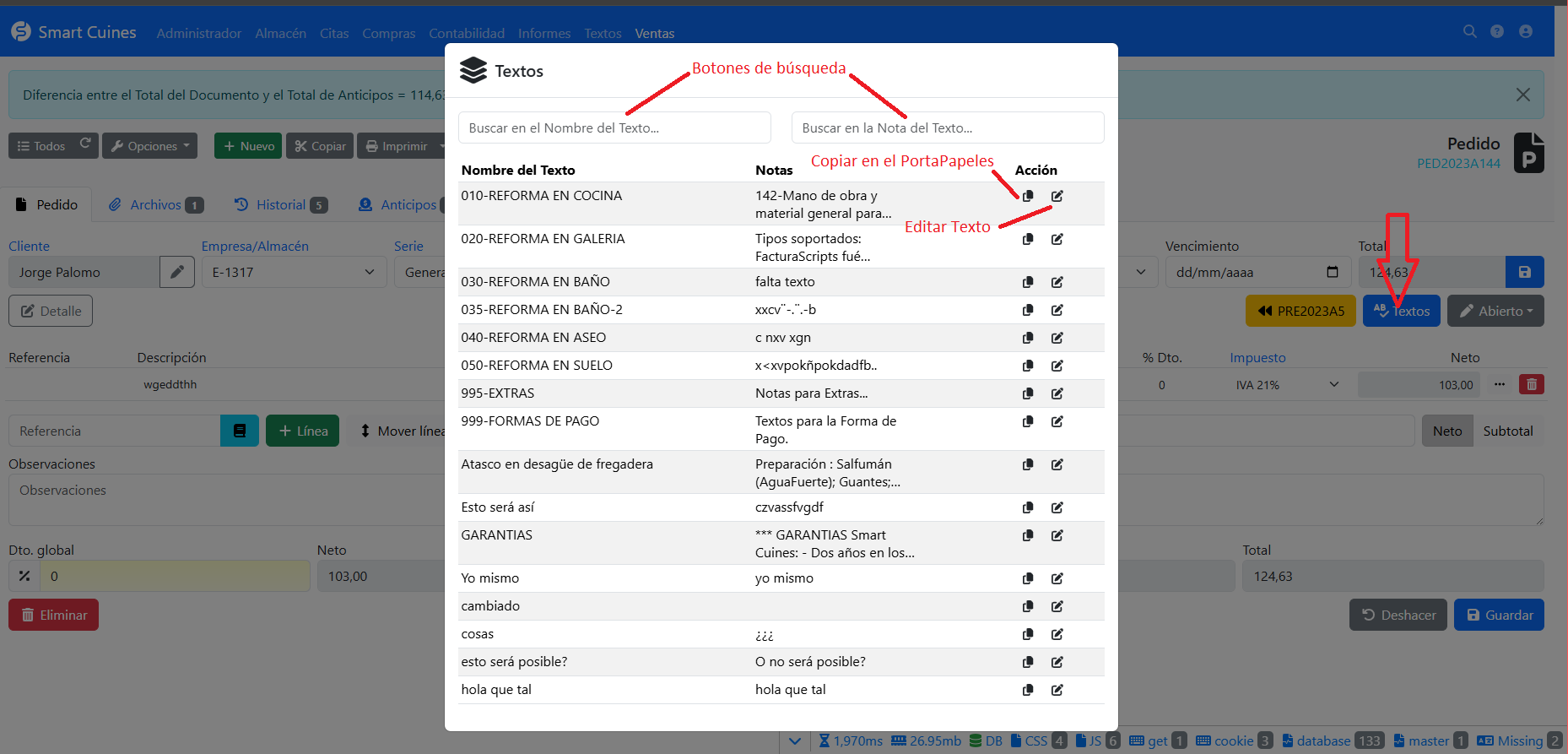Edit the 'hola que tal' text entry
The image size is (1568, 754).
coord(1057,690)
